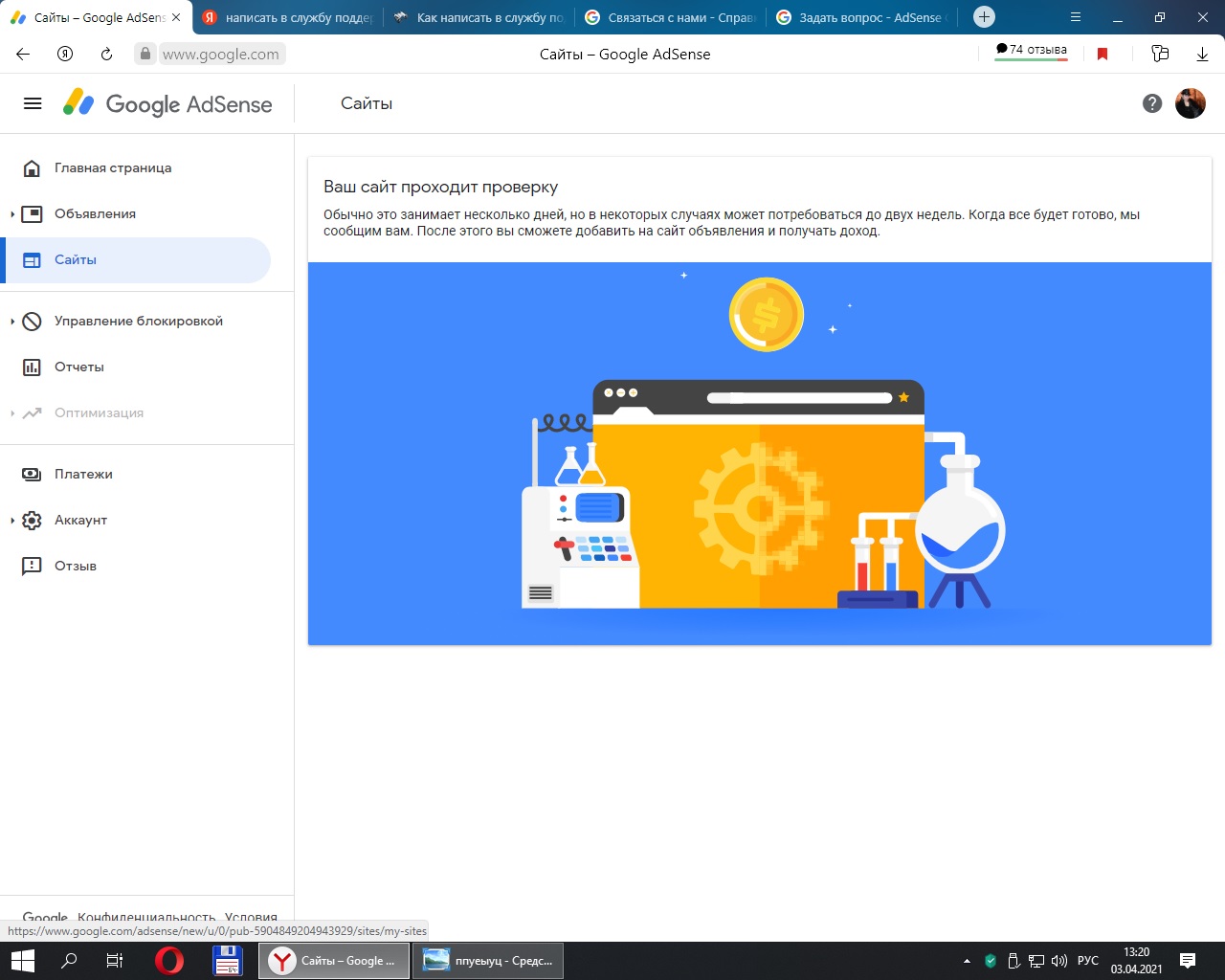1225x980 pixels.
Task: Expand the Аккаунт submenu arrow
Action: [x=12, y=521]
